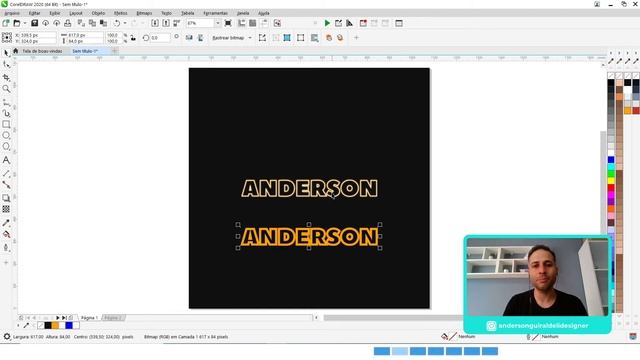Click the Full-screen preview icon
The height and width of the screenshot is (360, 640).
tap(228, 23)
